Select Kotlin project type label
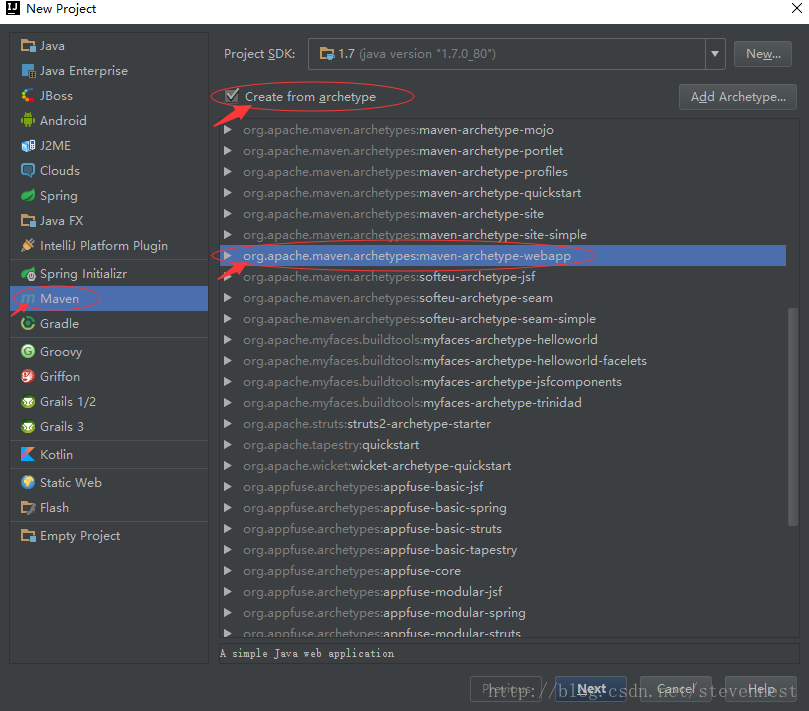809x711 pixels. (56, 454)
